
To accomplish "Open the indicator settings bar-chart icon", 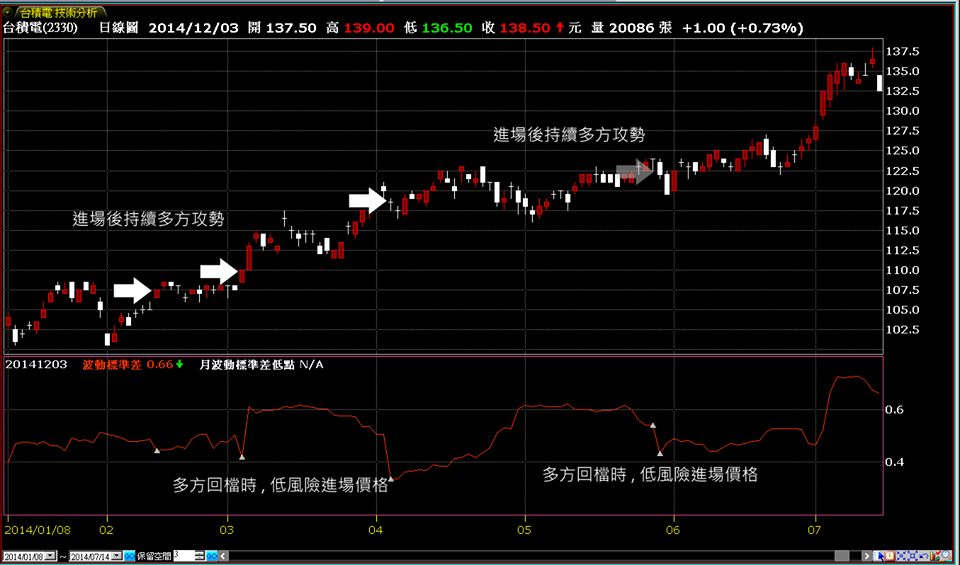I will (x=935, y=556).
